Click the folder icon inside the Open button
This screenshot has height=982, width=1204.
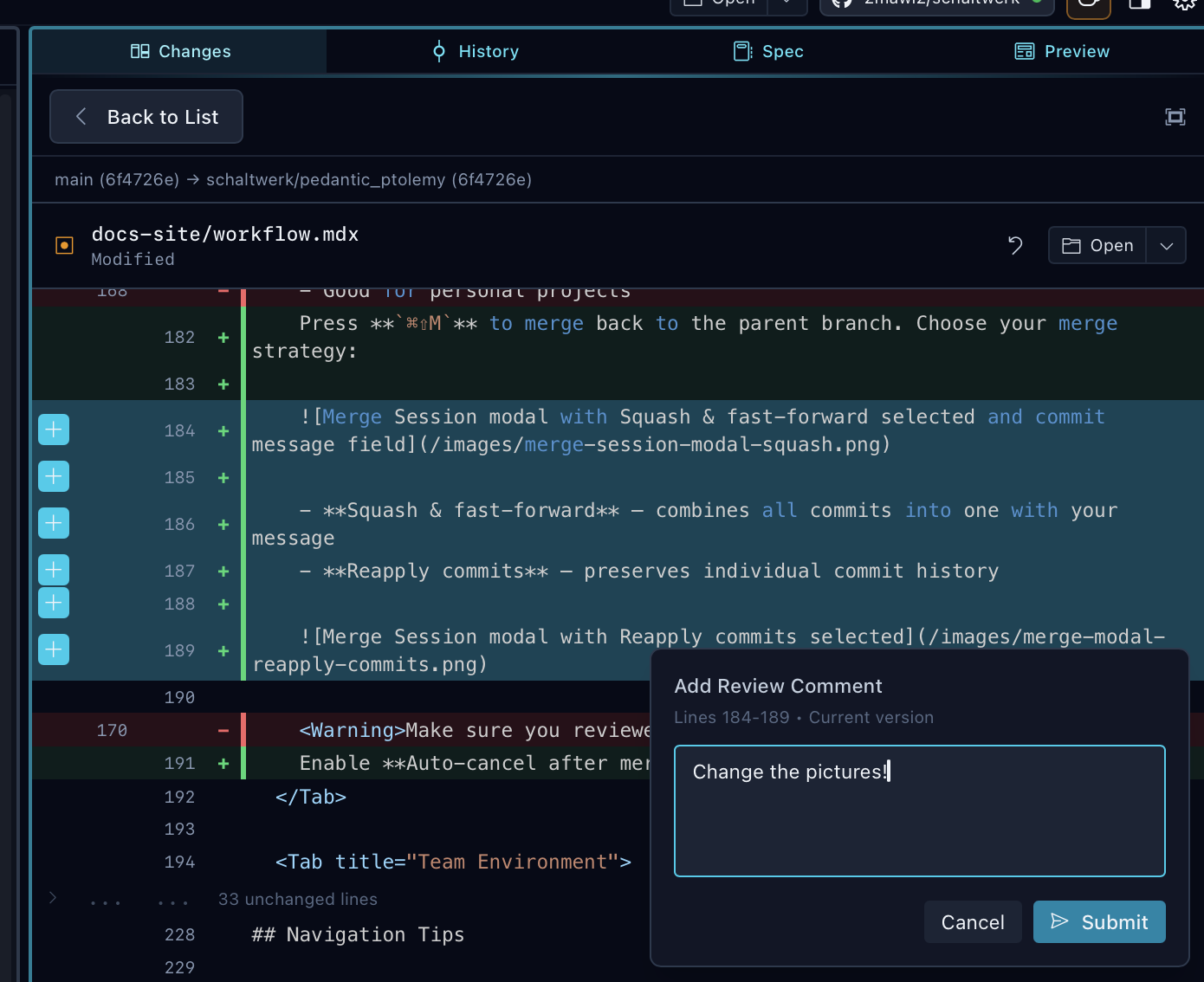click(x=1071, y=245)
